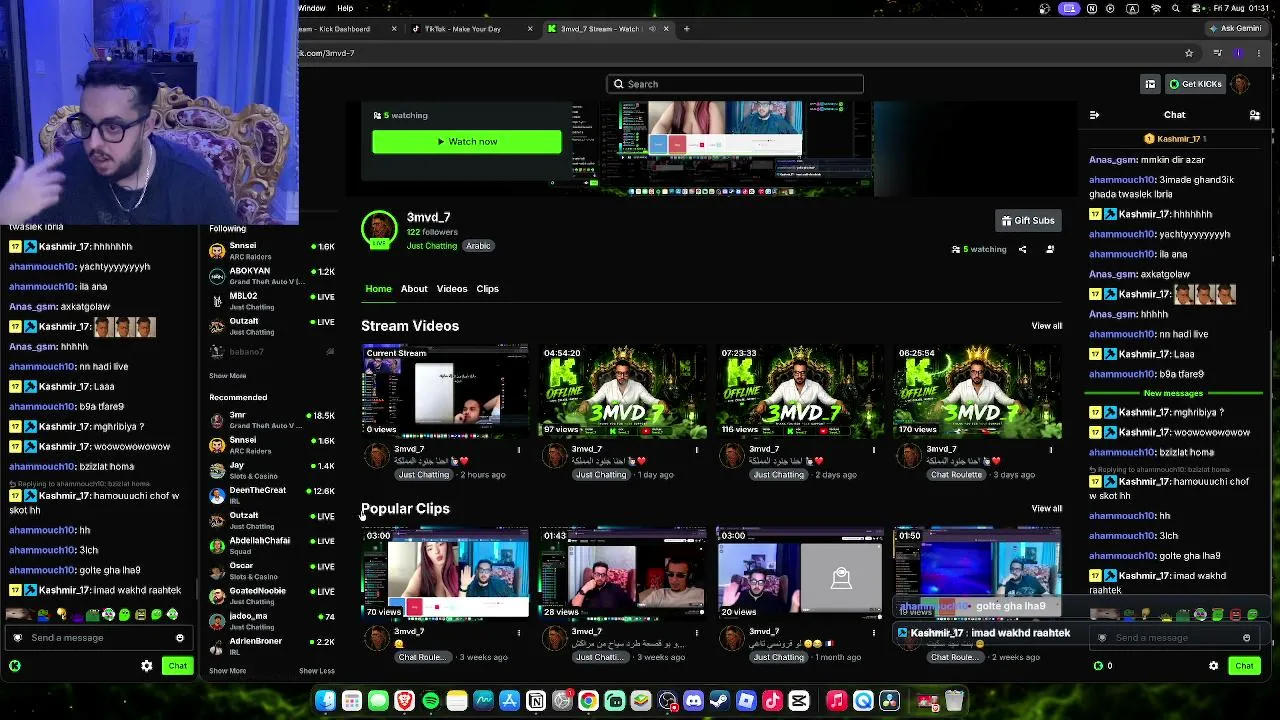1280x720 pixels.
Task: Open Chrome profile avatar
Action: point(1238,53)
